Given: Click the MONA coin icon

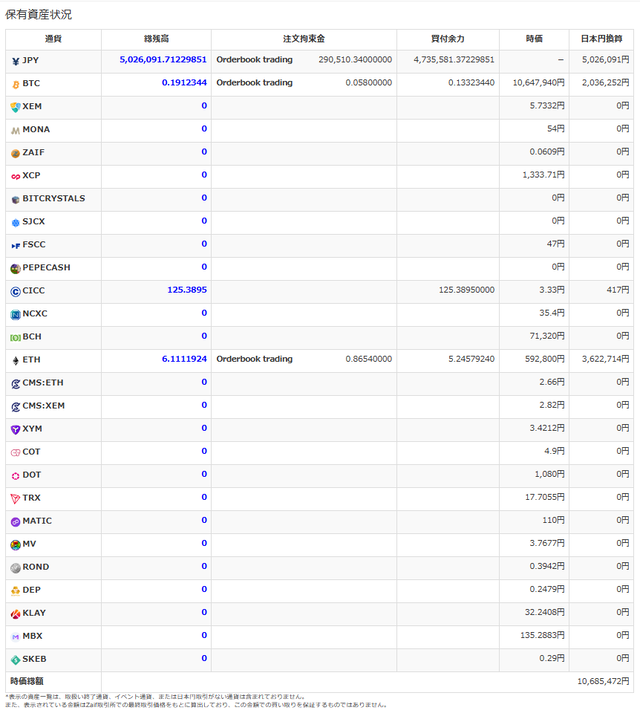Looking at the screenshot, I should [x=16, y=131].
